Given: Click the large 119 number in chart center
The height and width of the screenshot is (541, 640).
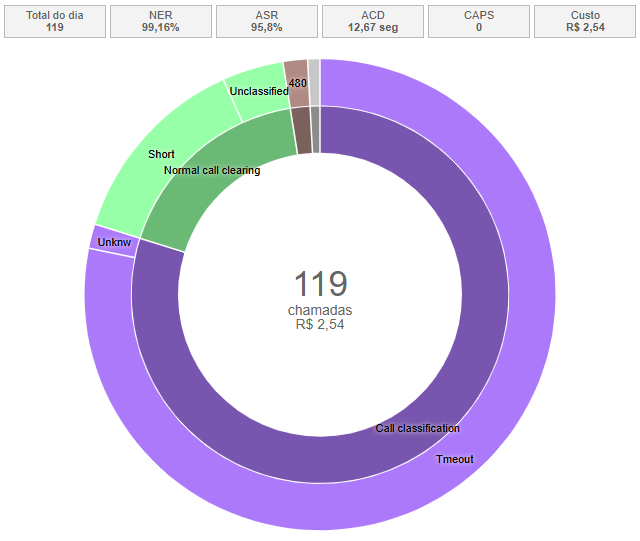Looking at the screenshot, I should click(x=320, y=284).
